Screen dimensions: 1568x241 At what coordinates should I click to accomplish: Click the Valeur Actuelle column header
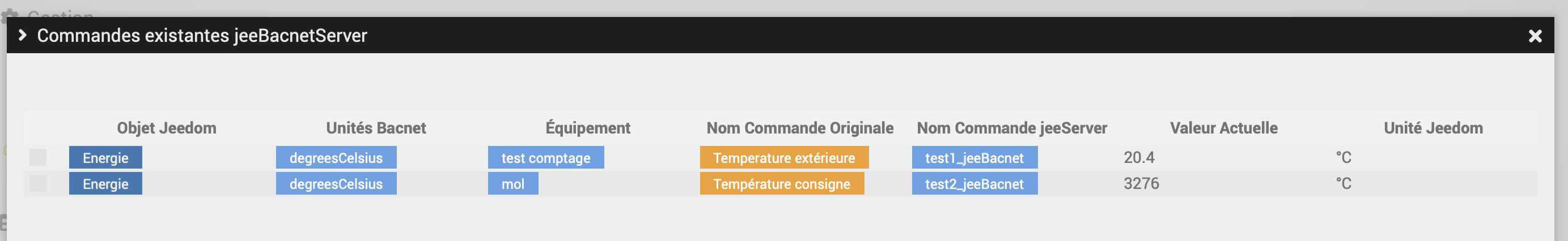click(1223, 128)
